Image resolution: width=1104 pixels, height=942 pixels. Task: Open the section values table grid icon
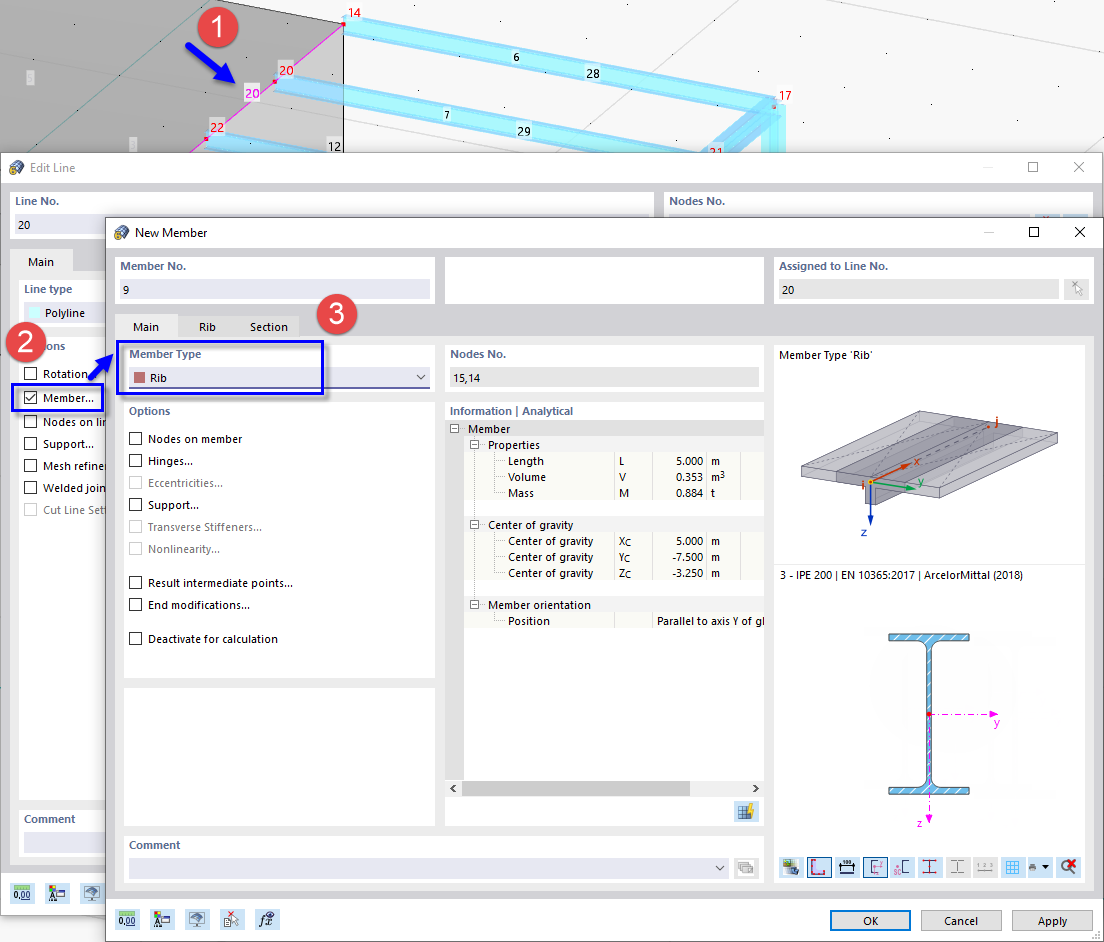[x=1012, y=867]
